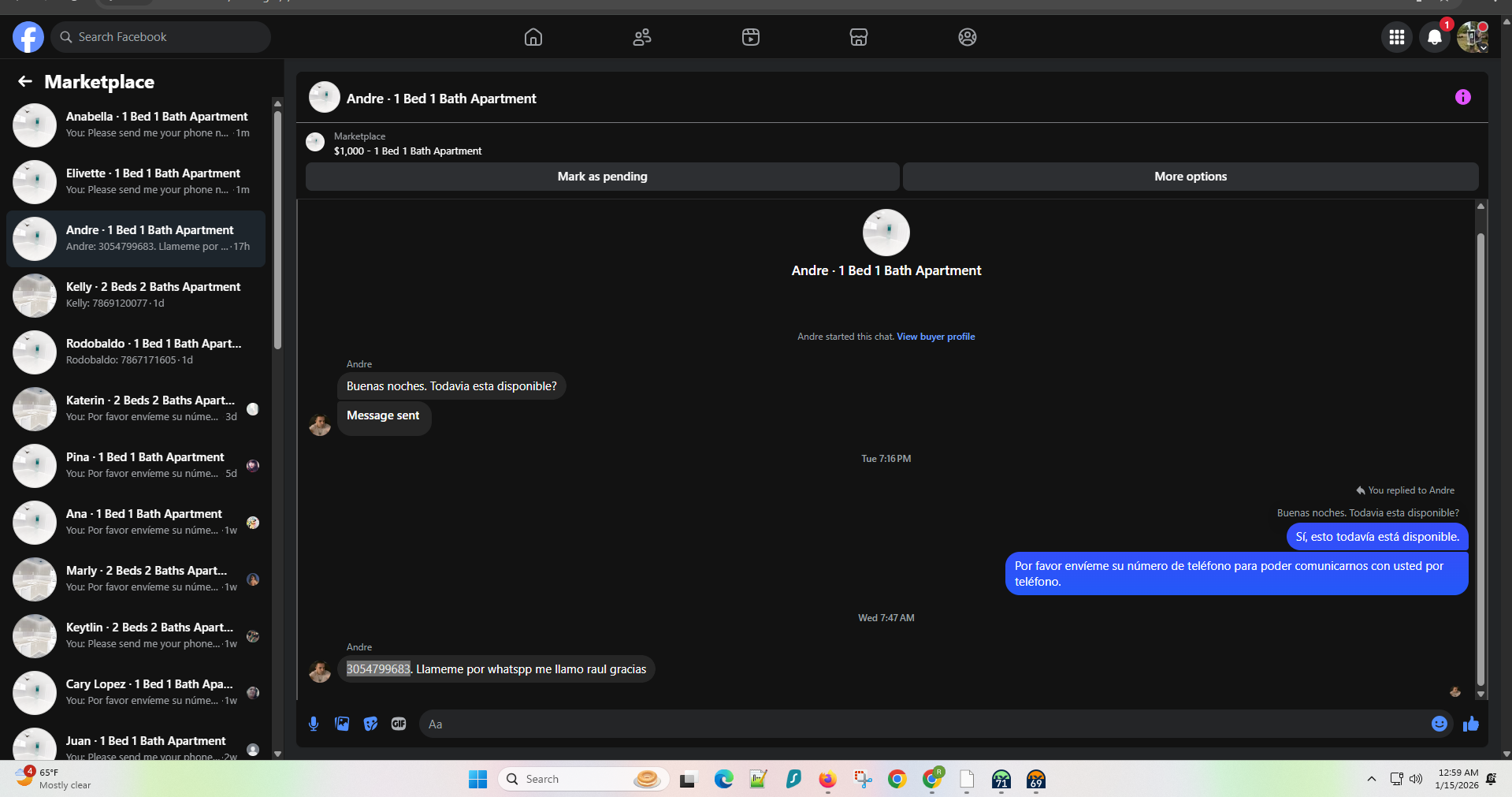
Task: Open the Groups tab icon
Action: tap(968, 37)
